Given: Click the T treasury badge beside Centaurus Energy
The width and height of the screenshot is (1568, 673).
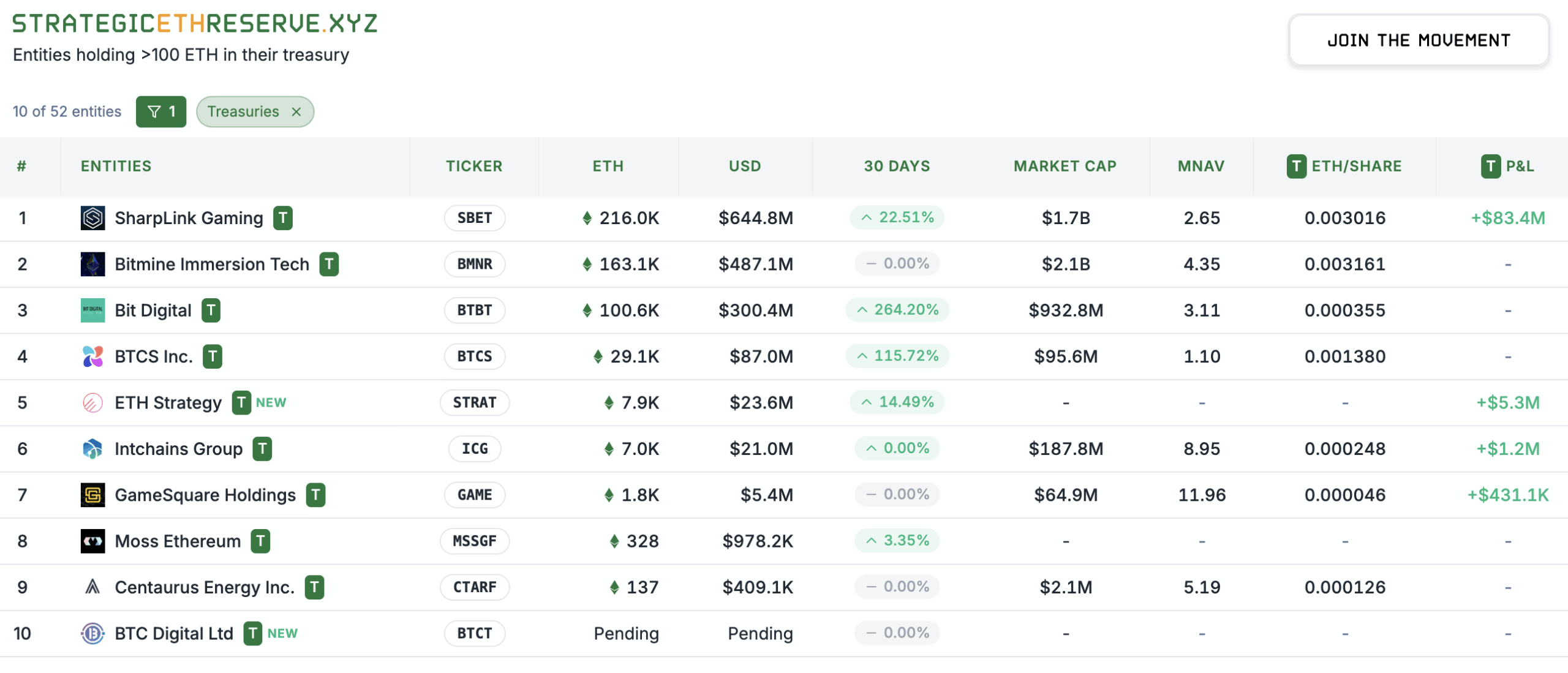Looking at the screenshot, I should coord(314,587).
